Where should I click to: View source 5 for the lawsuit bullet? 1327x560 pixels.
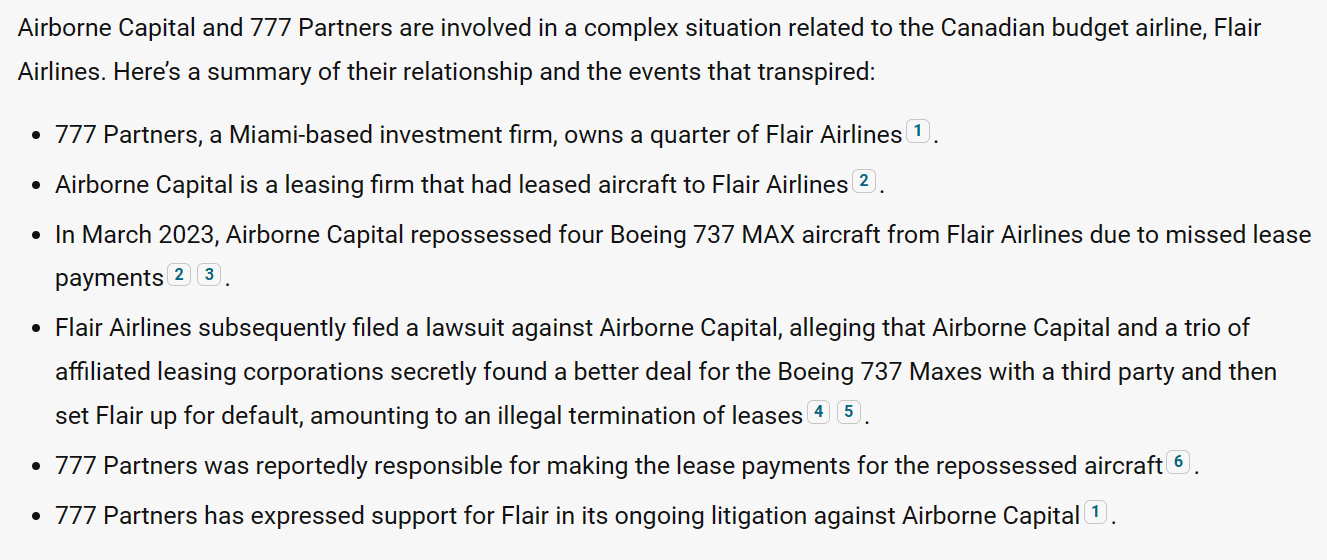(849, 412)
